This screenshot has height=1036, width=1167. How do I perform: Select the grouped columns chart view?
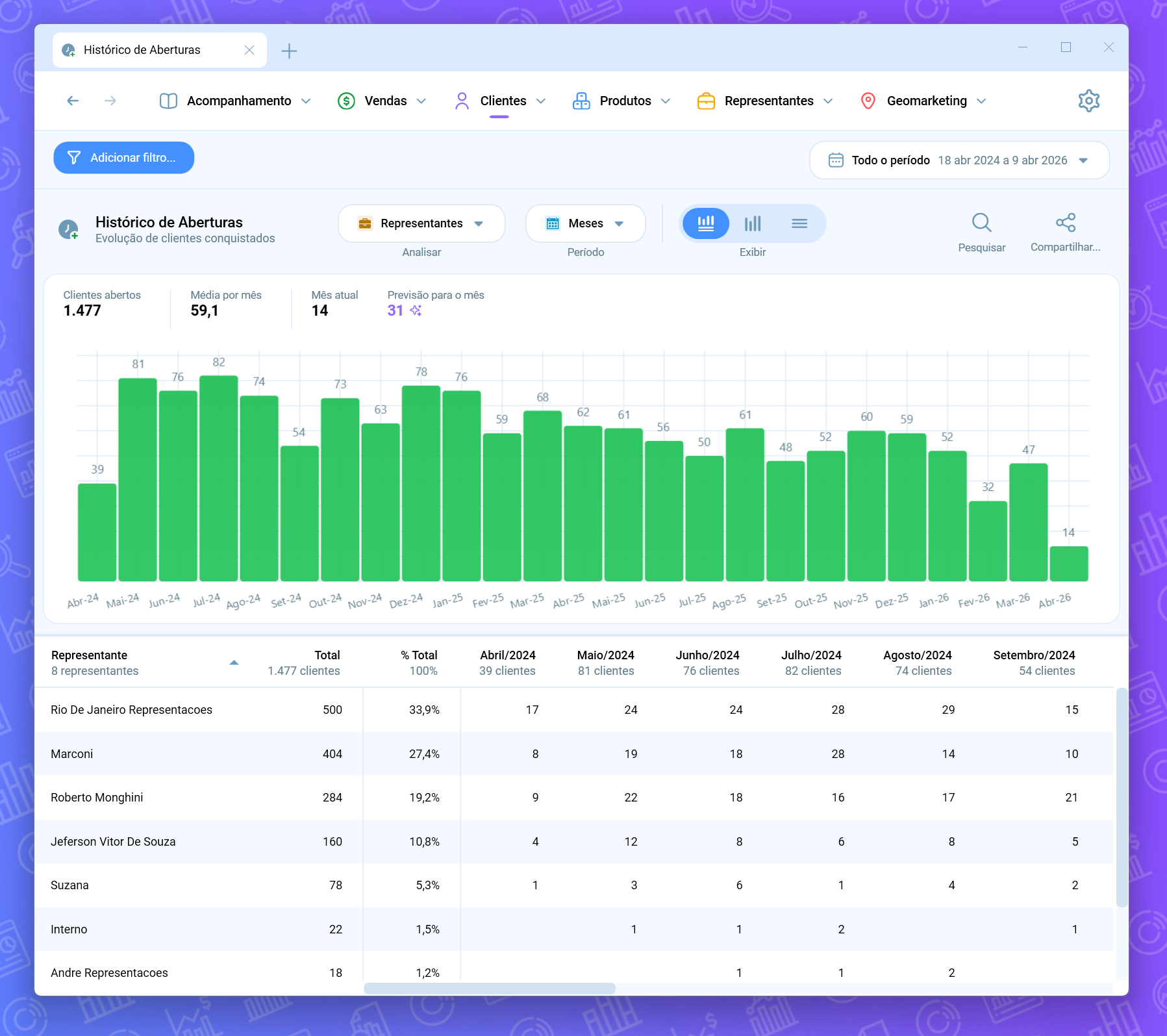pos(753,223)
